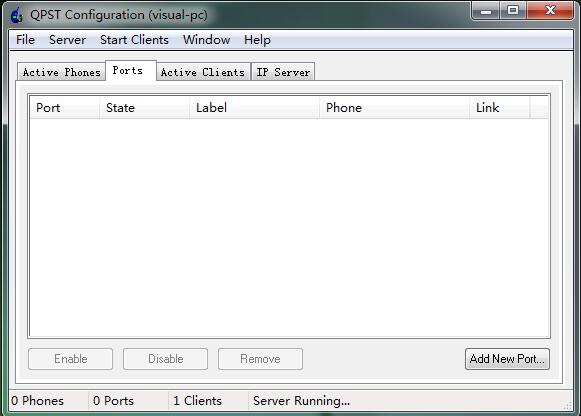
Task: Sort by the State column header
Action: (x=145, y=107)
